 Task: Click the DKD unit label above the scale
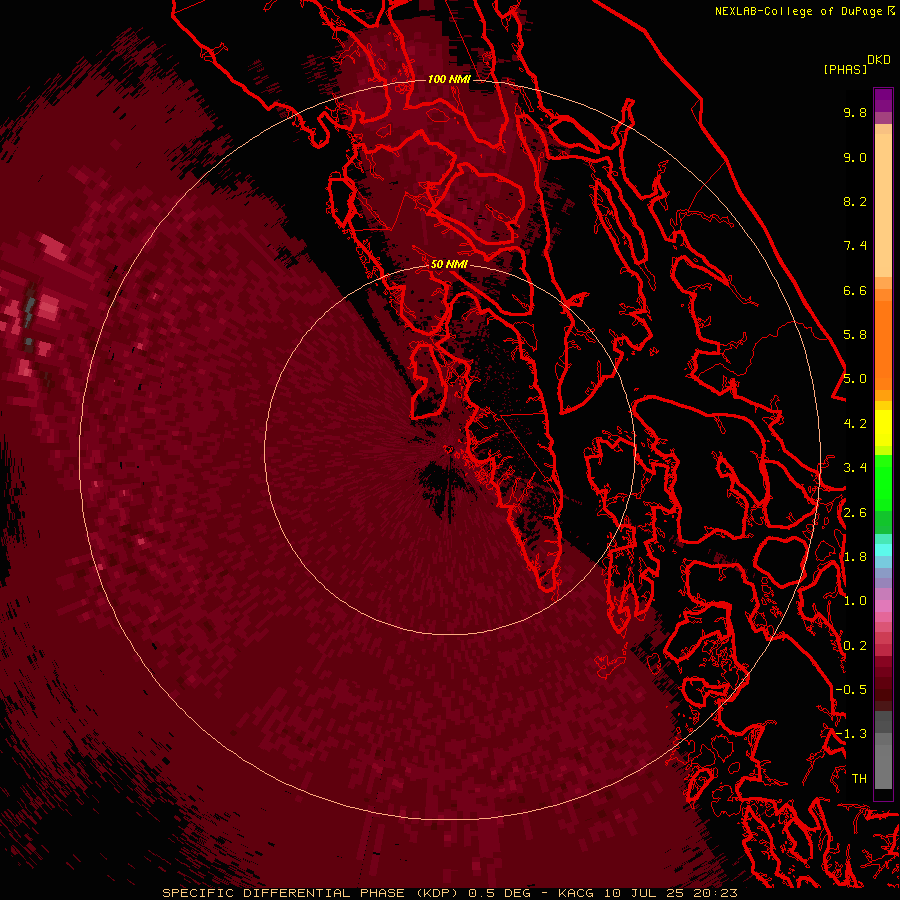pyautogui.click(x=879, y=60)
